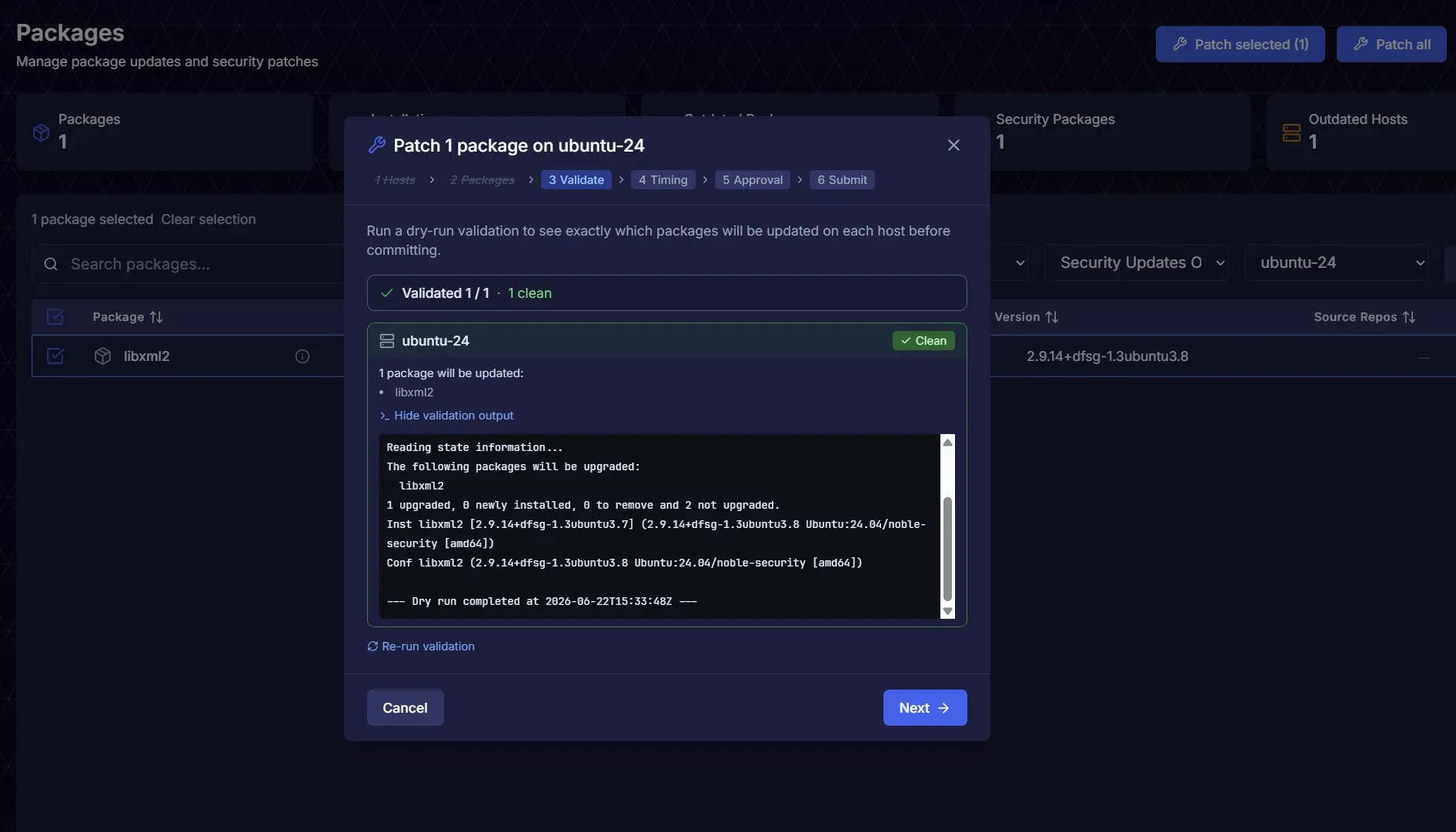Focus the Search packages field

click(189, 264)
